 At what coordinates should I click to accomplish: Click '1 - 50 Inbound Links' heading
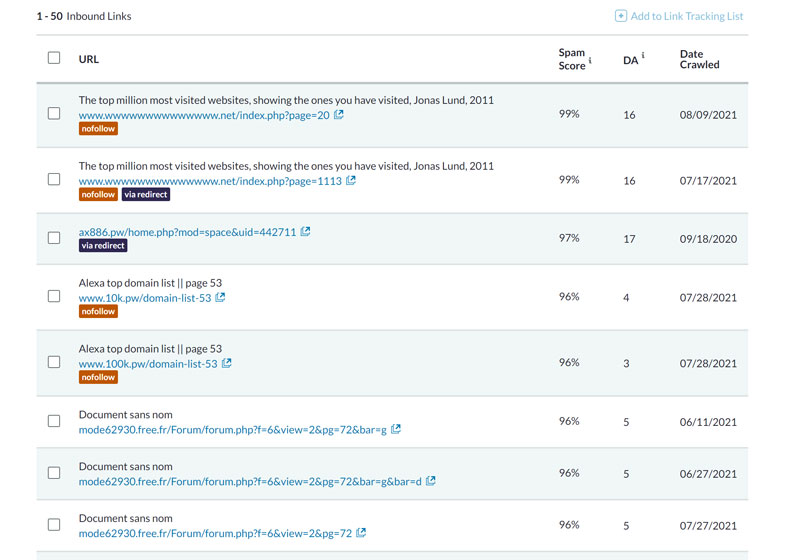(x=84, y=16)
